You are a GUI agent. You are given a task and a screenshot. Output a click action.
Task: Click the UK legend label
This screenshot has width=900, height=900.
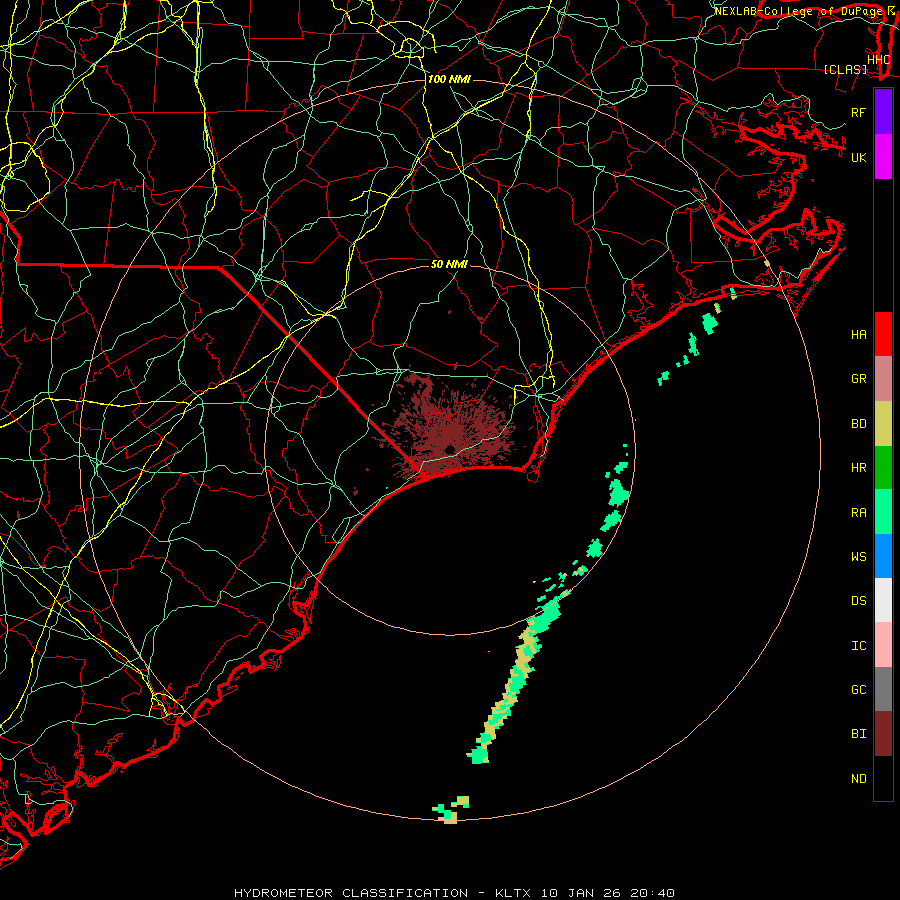[x=858, y=157]
